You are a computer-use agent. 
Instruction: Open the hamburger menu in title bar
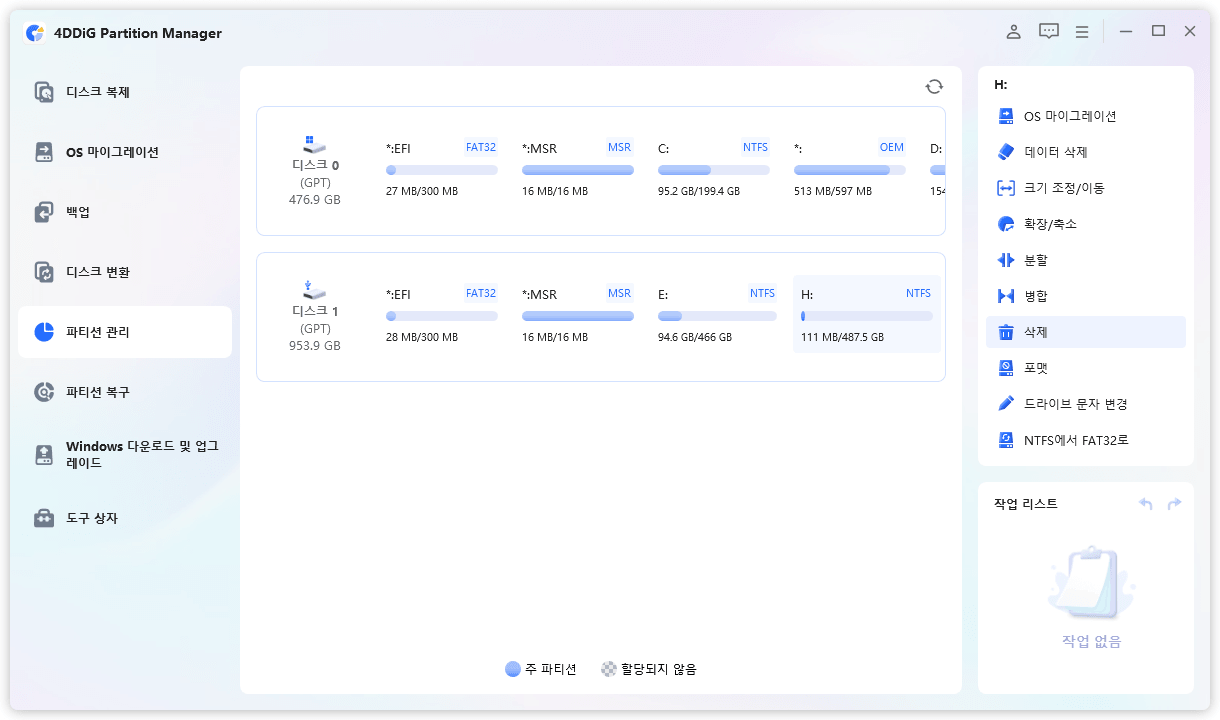coord(1082,32)
